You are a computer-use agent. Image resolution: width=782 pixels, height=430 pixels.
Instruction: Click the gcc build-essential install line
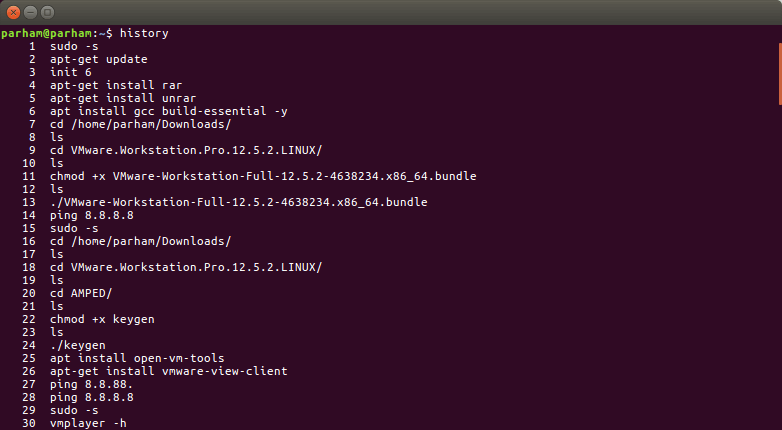pyautogui.click(x=140, y=111)
